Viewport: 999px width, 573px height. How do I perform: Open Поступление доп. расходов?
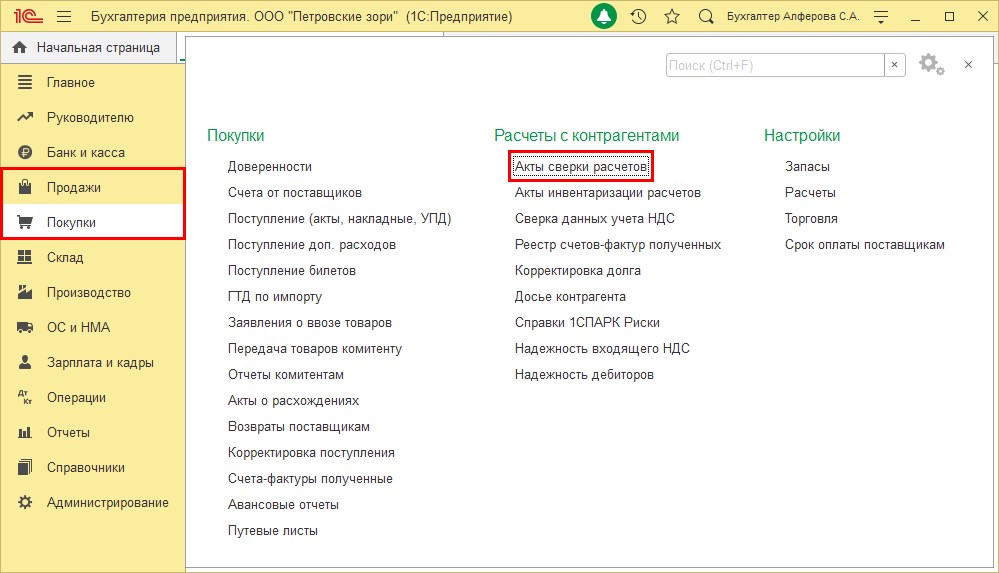312,245
